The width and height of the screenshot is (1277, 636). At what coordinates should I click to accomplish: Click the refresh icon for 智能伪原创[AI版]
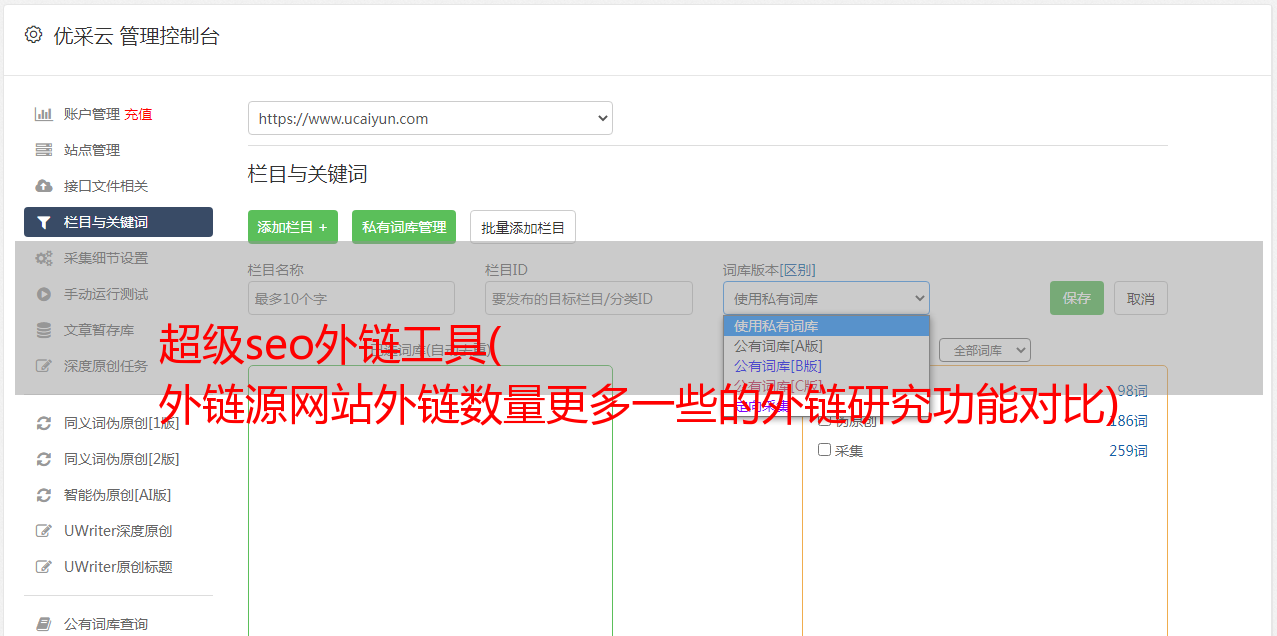[x=43, y=495]
